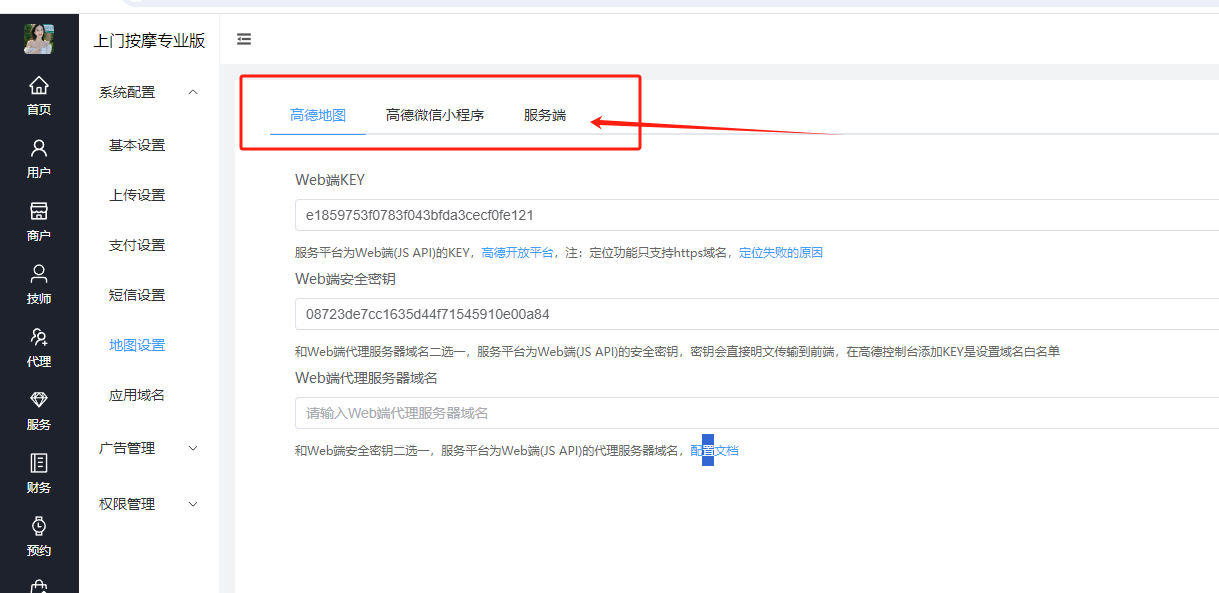Open 短信设置 menu item
The height and width of the screenshot is (593, 1219).
click(x=137, y=295)
